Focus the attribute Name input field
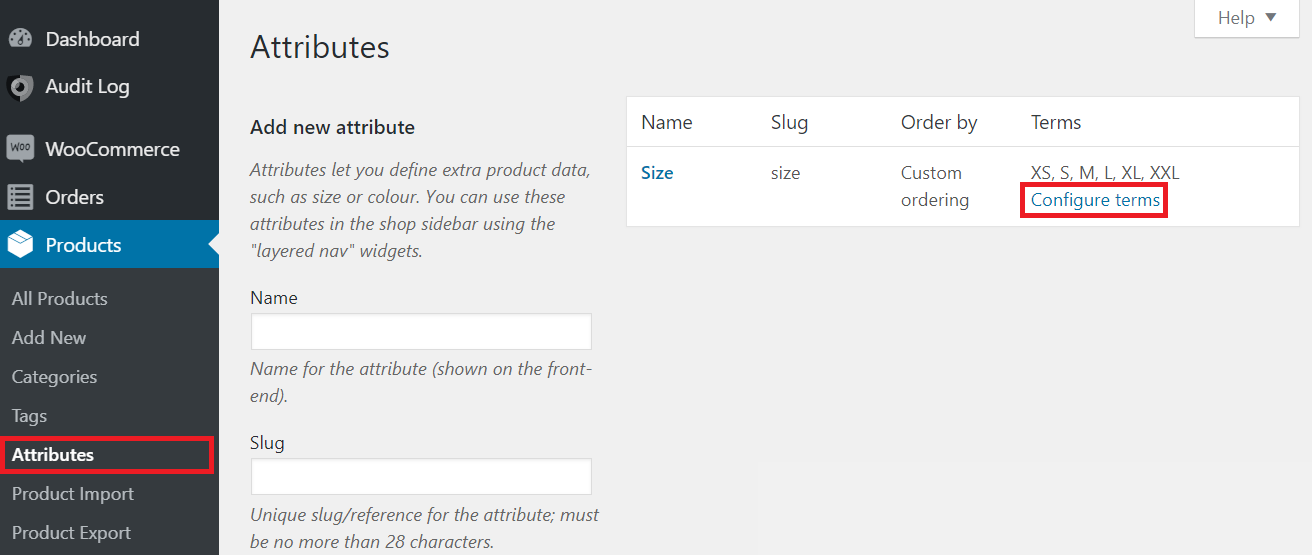 421,332
